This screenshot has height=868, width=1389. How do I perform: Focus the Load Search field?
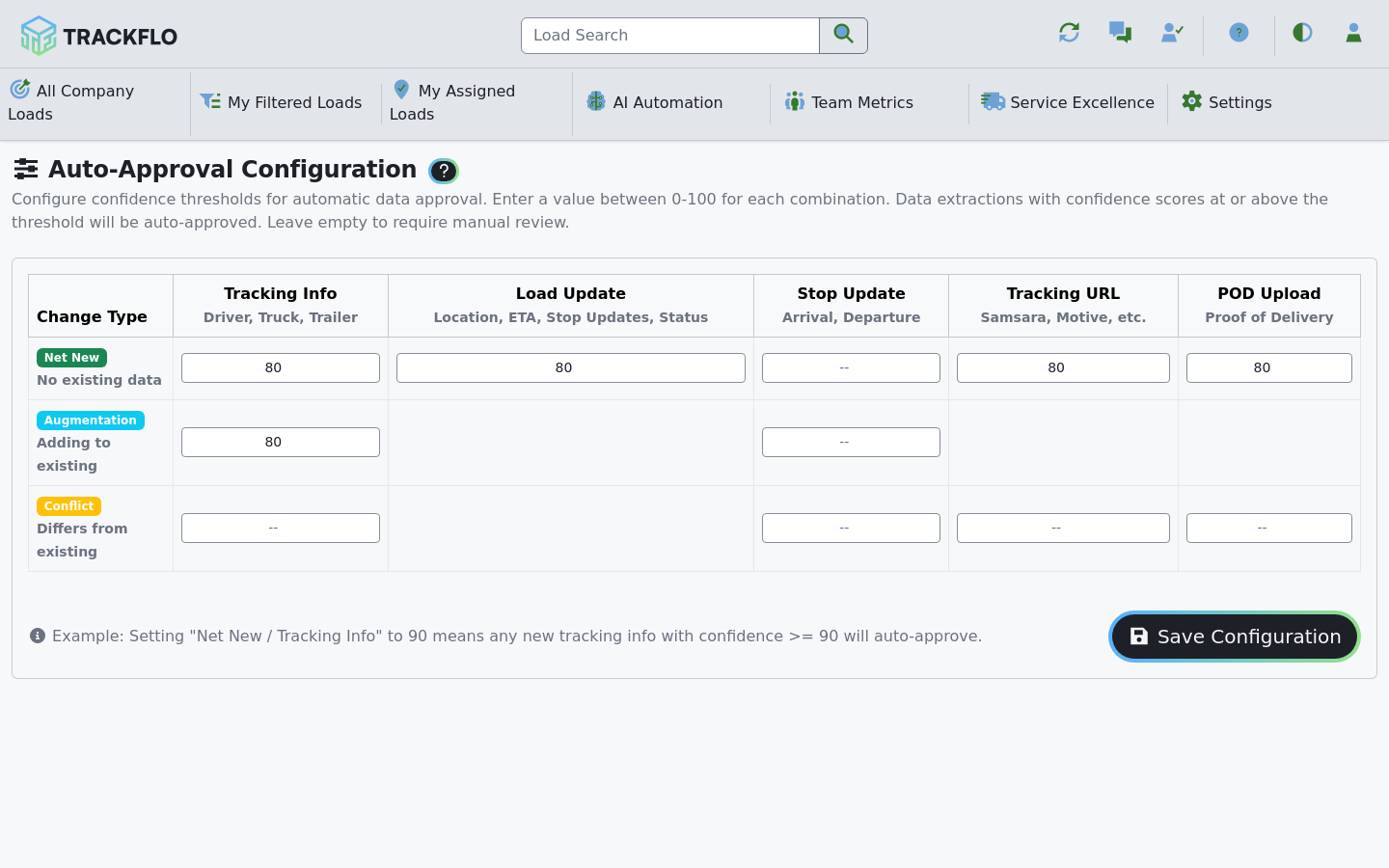[670, 36]
